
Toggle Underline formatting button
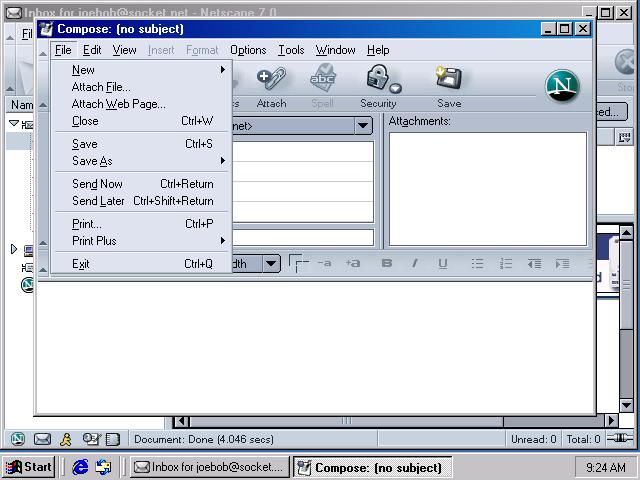pos(442,264)
